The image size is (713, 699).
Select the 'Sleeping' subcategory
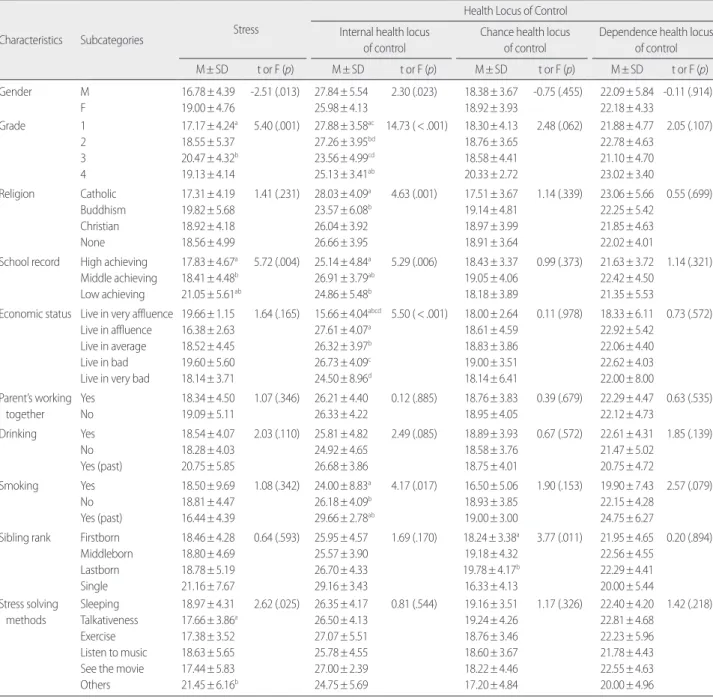(100, 604)
